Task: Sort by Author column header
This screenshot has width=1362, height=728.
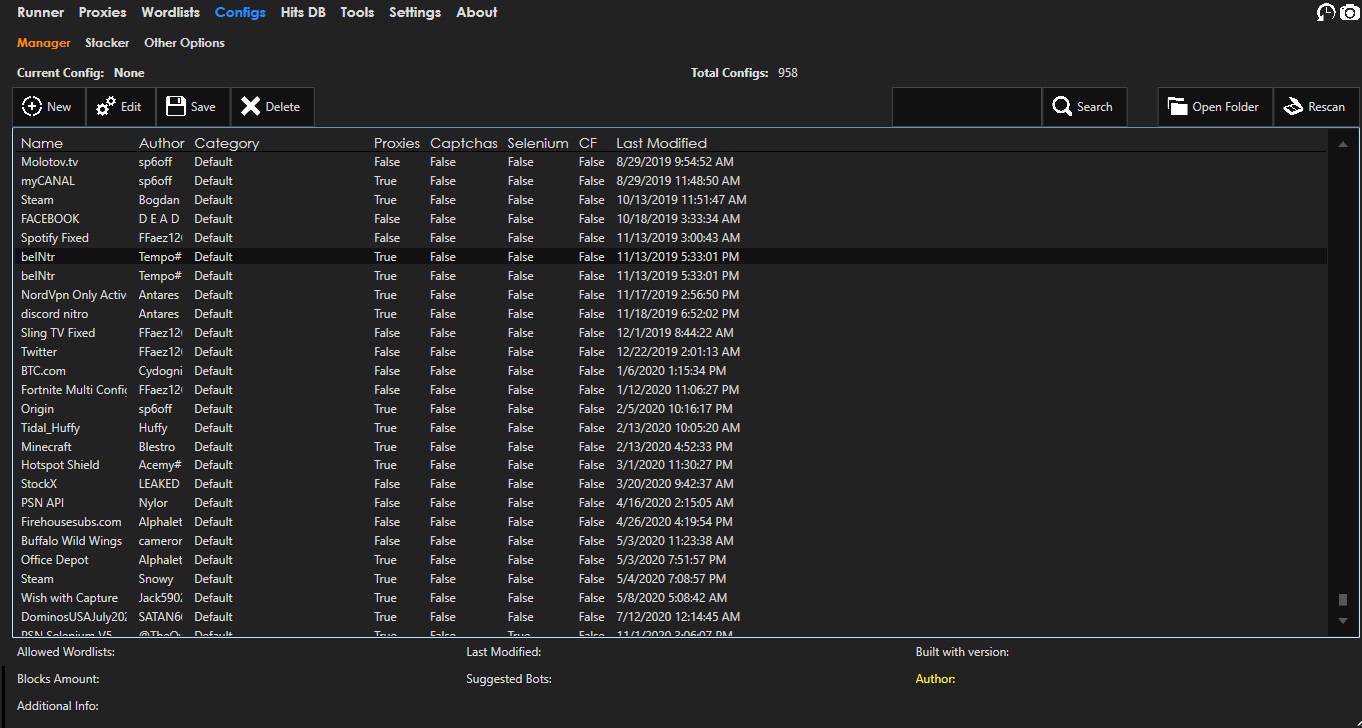Action: (162, 143)
